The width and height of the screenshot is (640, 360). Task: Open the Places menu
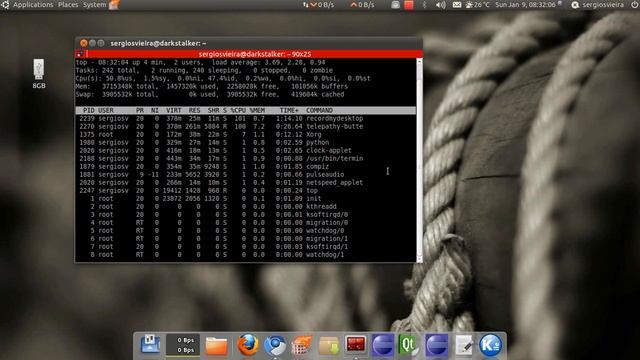point(68,4)
